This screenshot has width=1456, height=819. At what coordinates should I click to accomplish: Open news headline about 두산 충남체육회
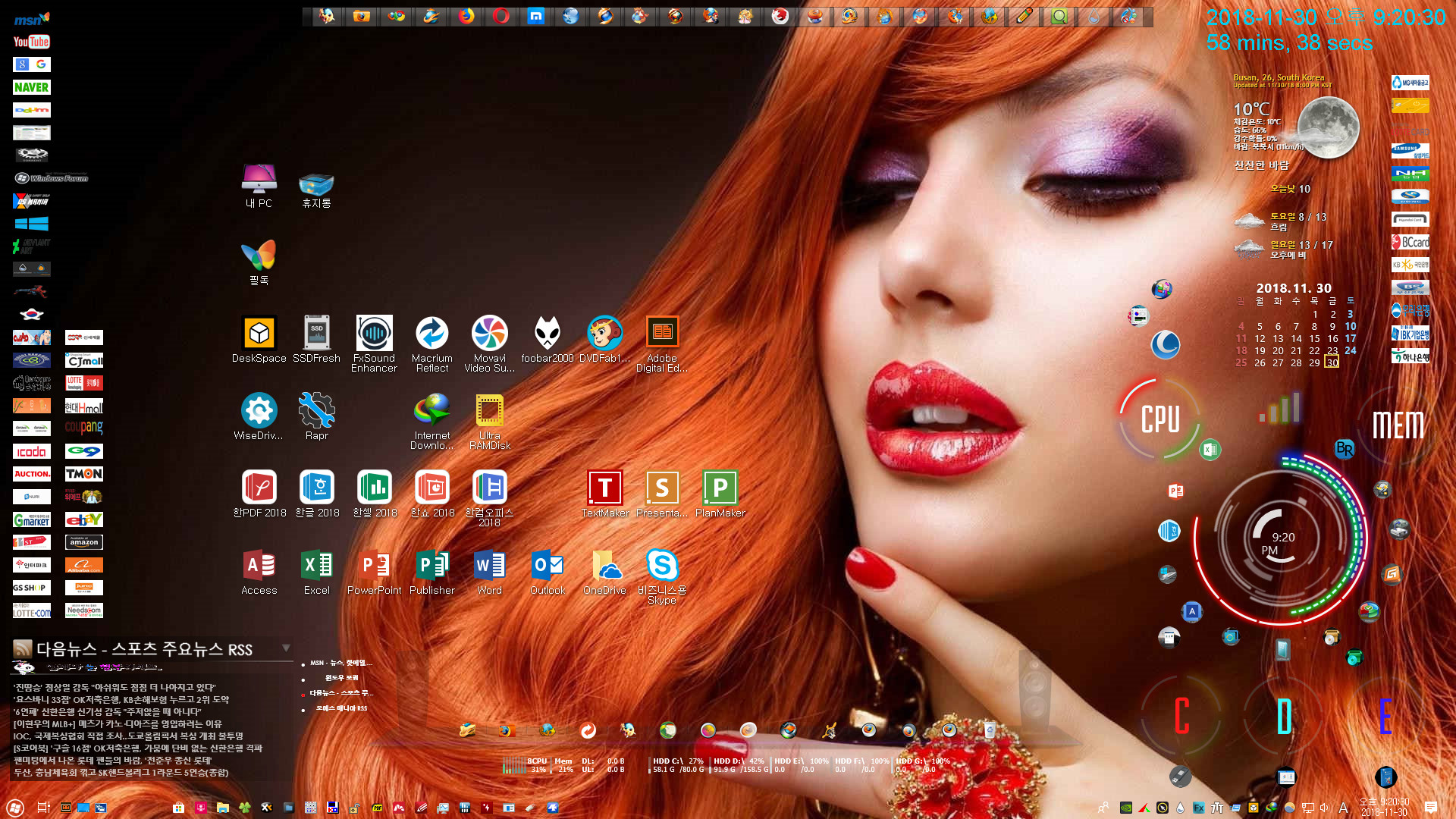(x=121, y=773)
